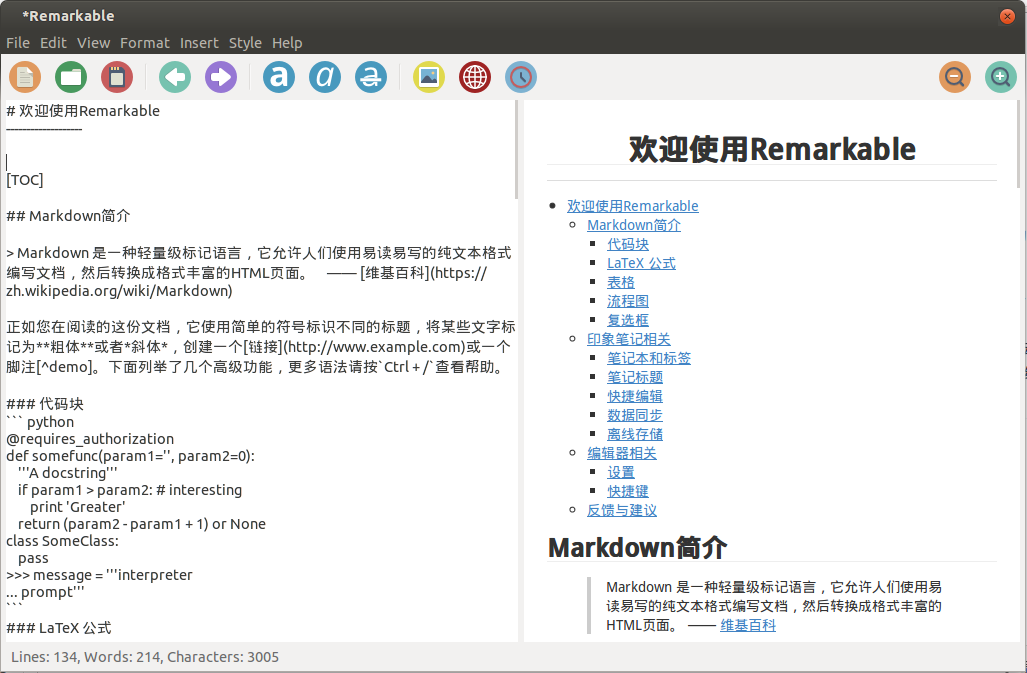Close the Remarkable window
Viewport: 1027px width, 673px height.
point(1007,16)
